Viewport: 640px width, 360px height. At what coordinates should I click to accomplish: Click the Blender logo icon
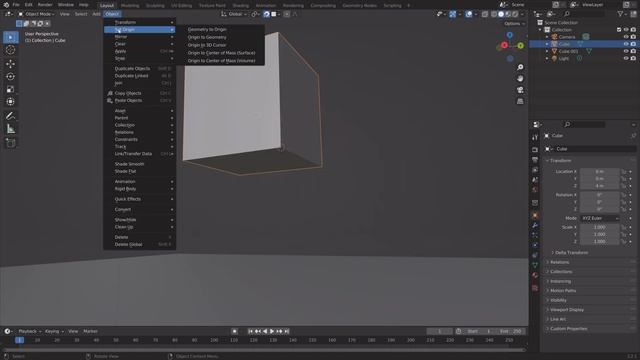pyautogui.click(x=6, y=5)
